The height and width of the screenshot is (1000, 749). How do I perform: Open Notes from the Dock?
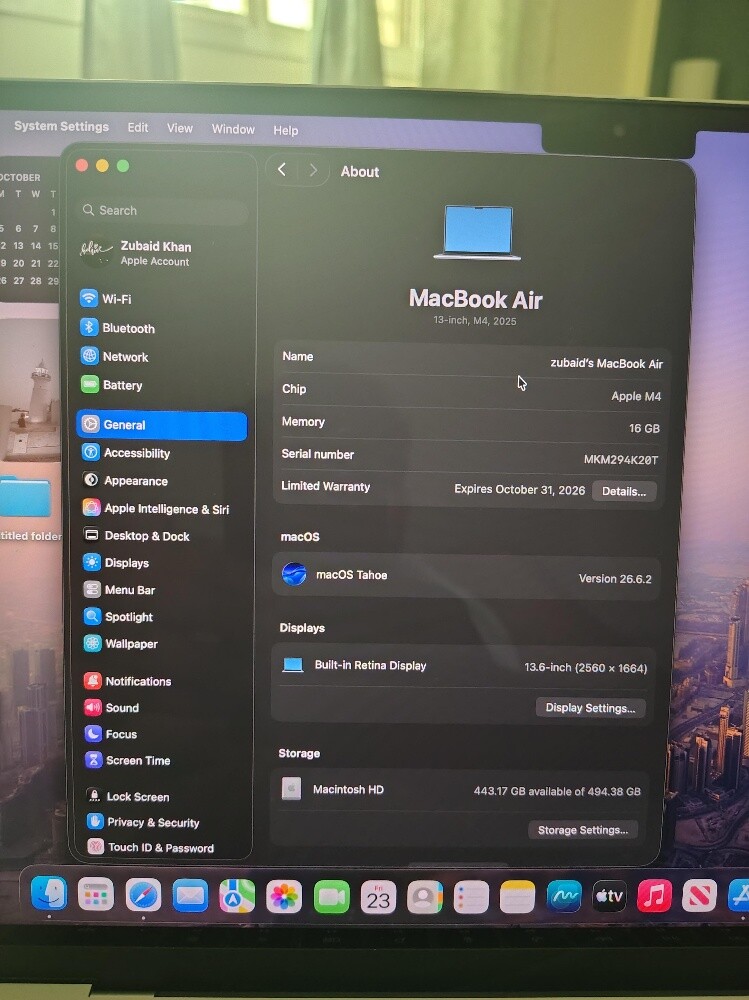[x=517, y=897]
